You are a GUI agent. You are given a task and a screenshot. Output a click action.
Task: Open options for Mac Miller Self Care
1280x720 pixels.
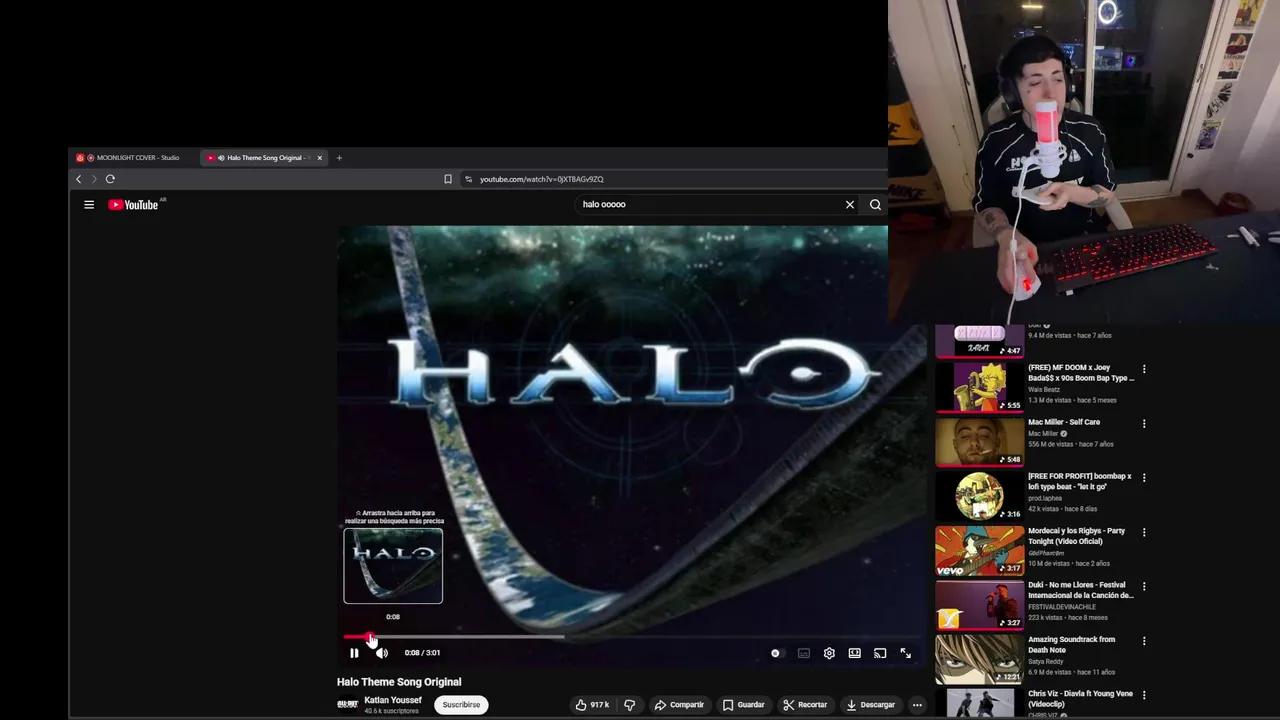(x=1144, y=423)
